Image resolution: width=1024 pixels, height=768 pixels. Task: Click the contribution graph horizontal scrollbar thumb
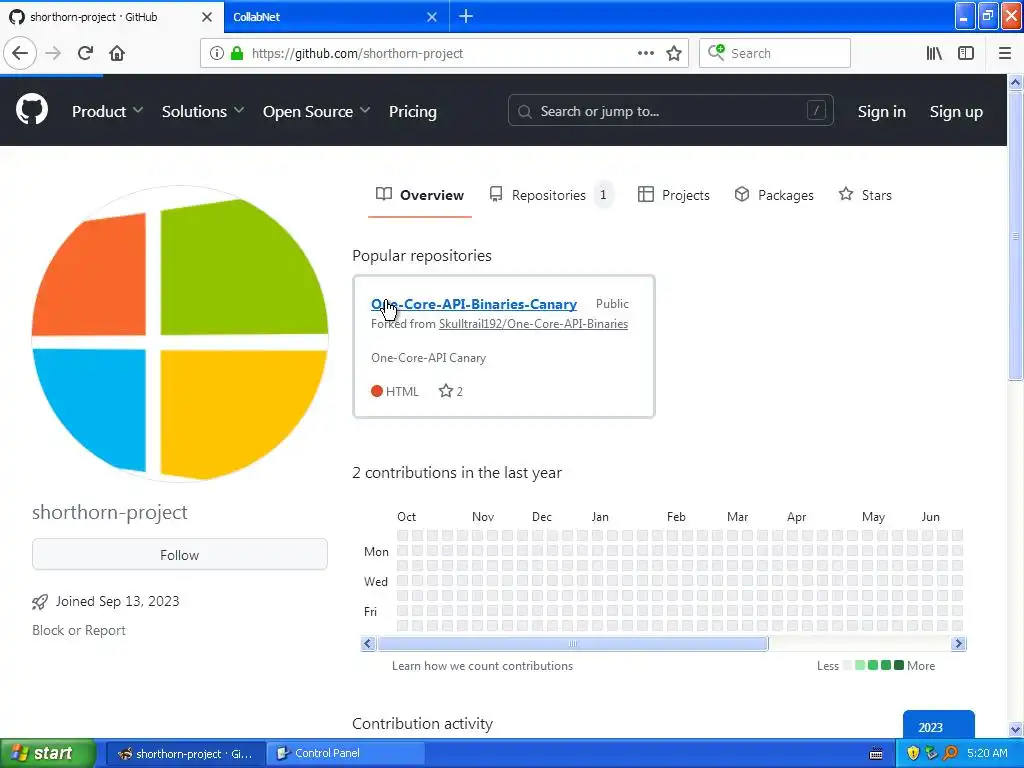click(573, 644)
